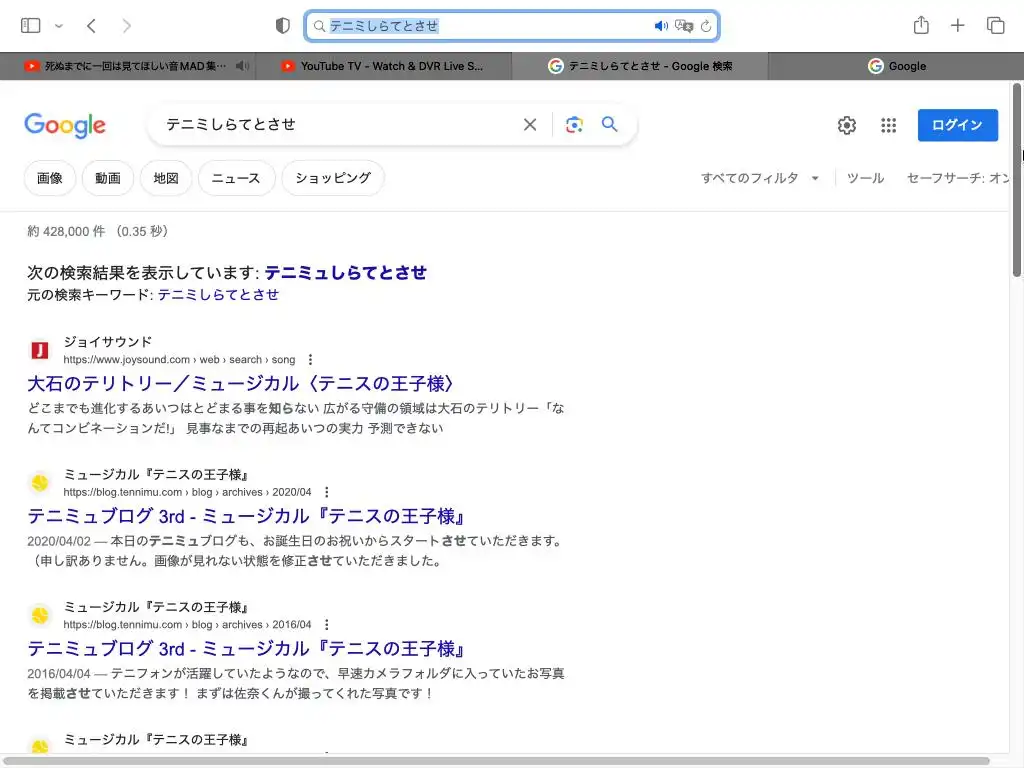Click tennis ball favicon of 2020/04 result

click(40, 483)
